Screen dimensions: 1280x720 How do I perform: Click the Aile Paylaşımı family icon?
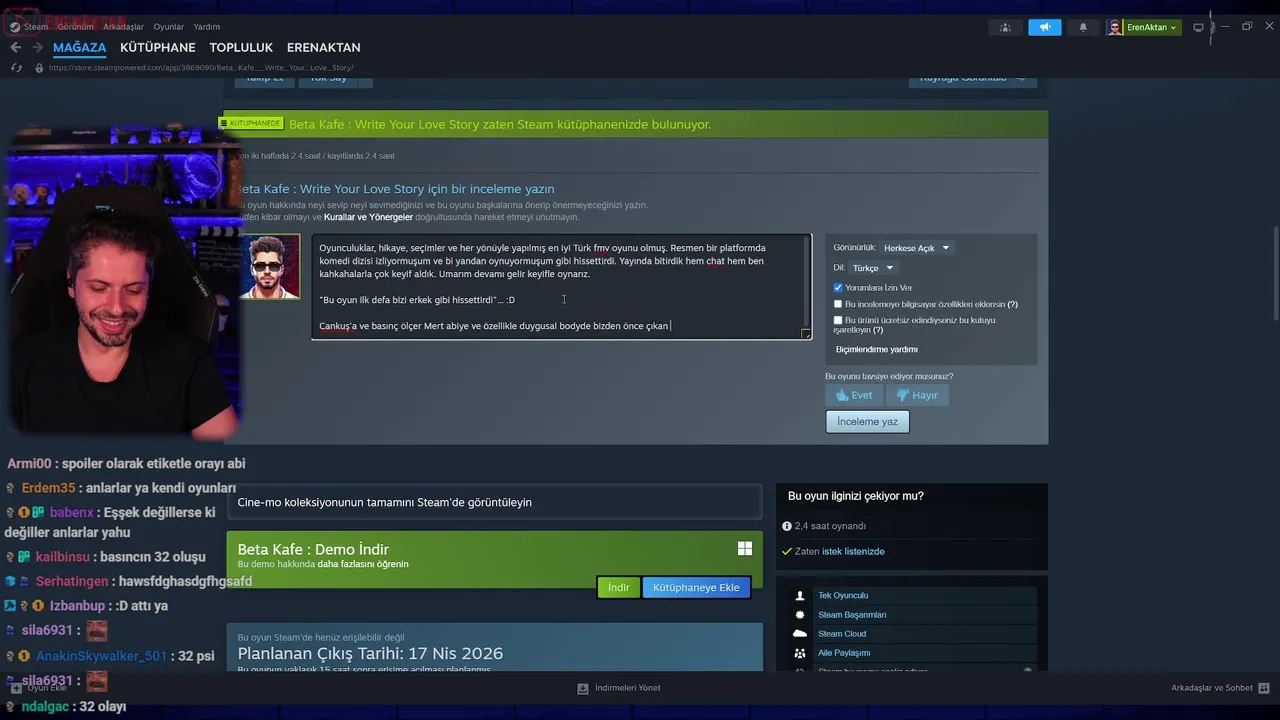coord(800,653)
